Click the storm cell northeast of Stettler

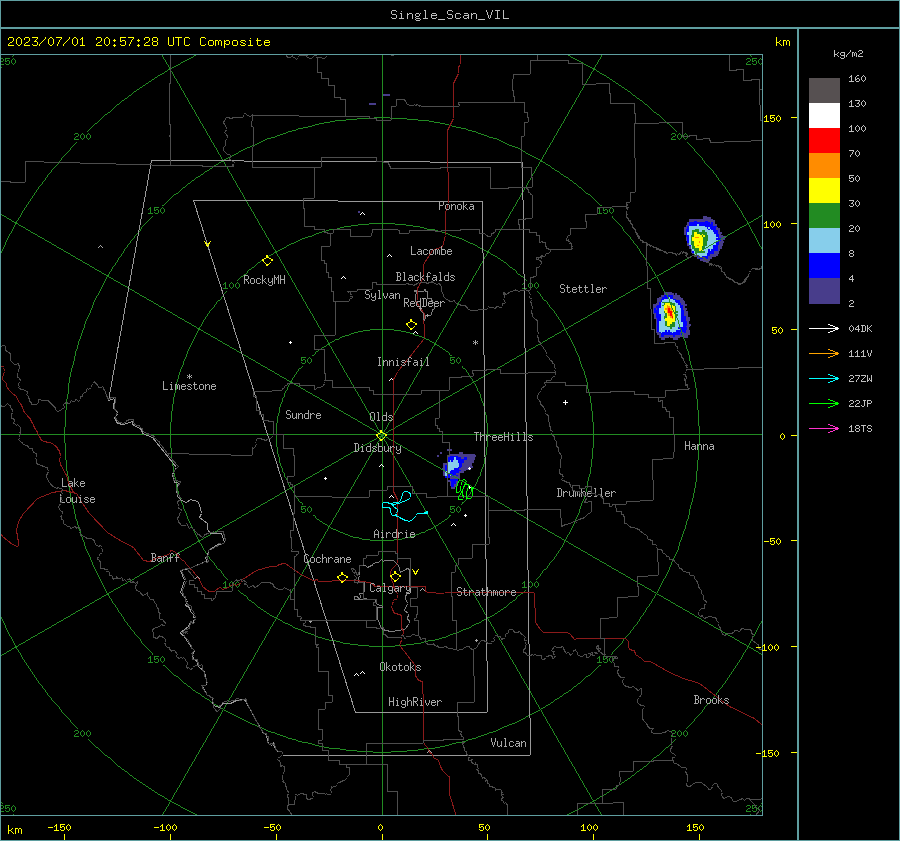[x=703, y=239]
